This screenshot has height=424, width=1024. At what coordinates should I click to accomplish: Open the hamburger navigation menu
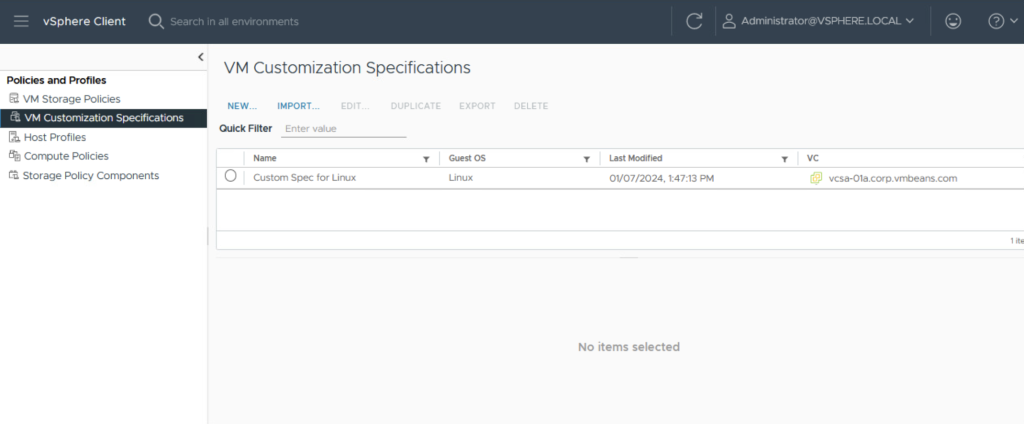(x=21, y=21)
